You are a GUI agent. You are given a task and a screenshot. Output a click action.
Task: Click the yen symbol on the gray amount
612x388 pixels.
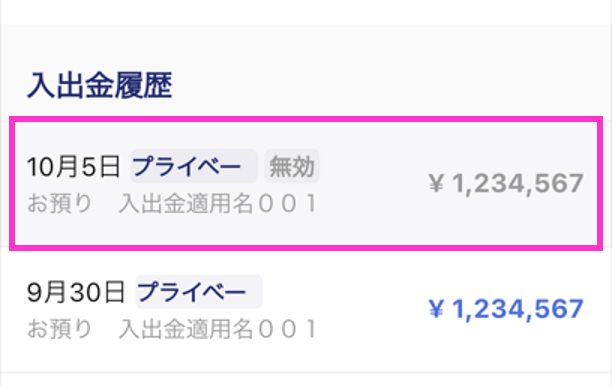tap(436, 183)
